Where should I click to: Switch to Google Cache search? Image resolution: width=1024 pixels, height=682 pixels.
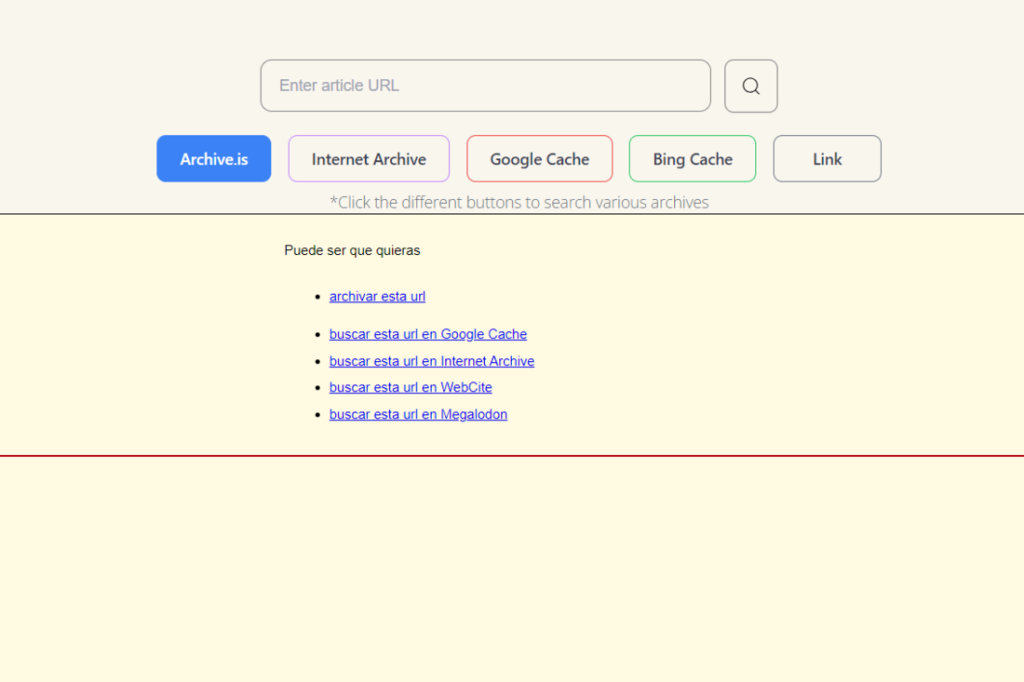(x=539, y=159)
